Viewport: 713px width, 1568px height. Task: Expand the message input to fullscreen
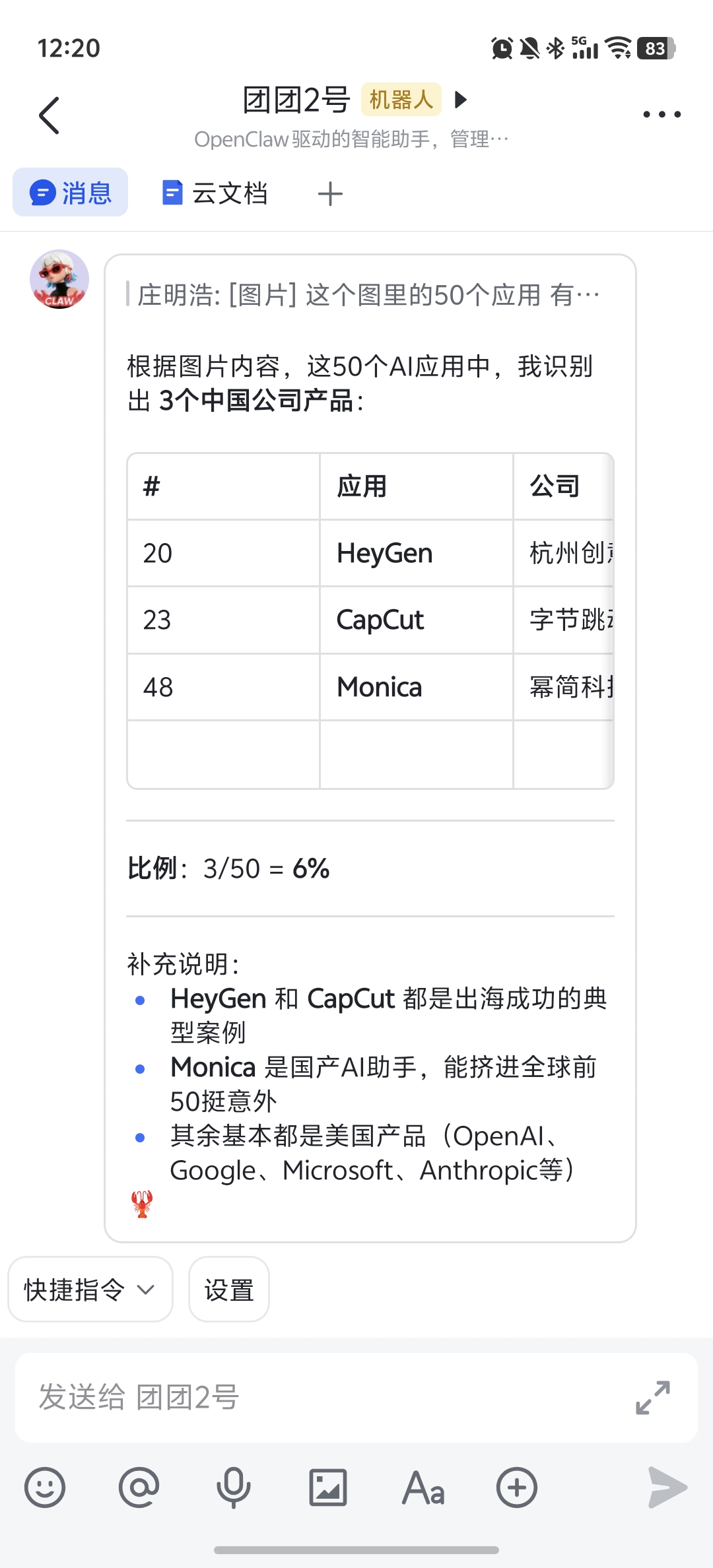click(653, 1398)
